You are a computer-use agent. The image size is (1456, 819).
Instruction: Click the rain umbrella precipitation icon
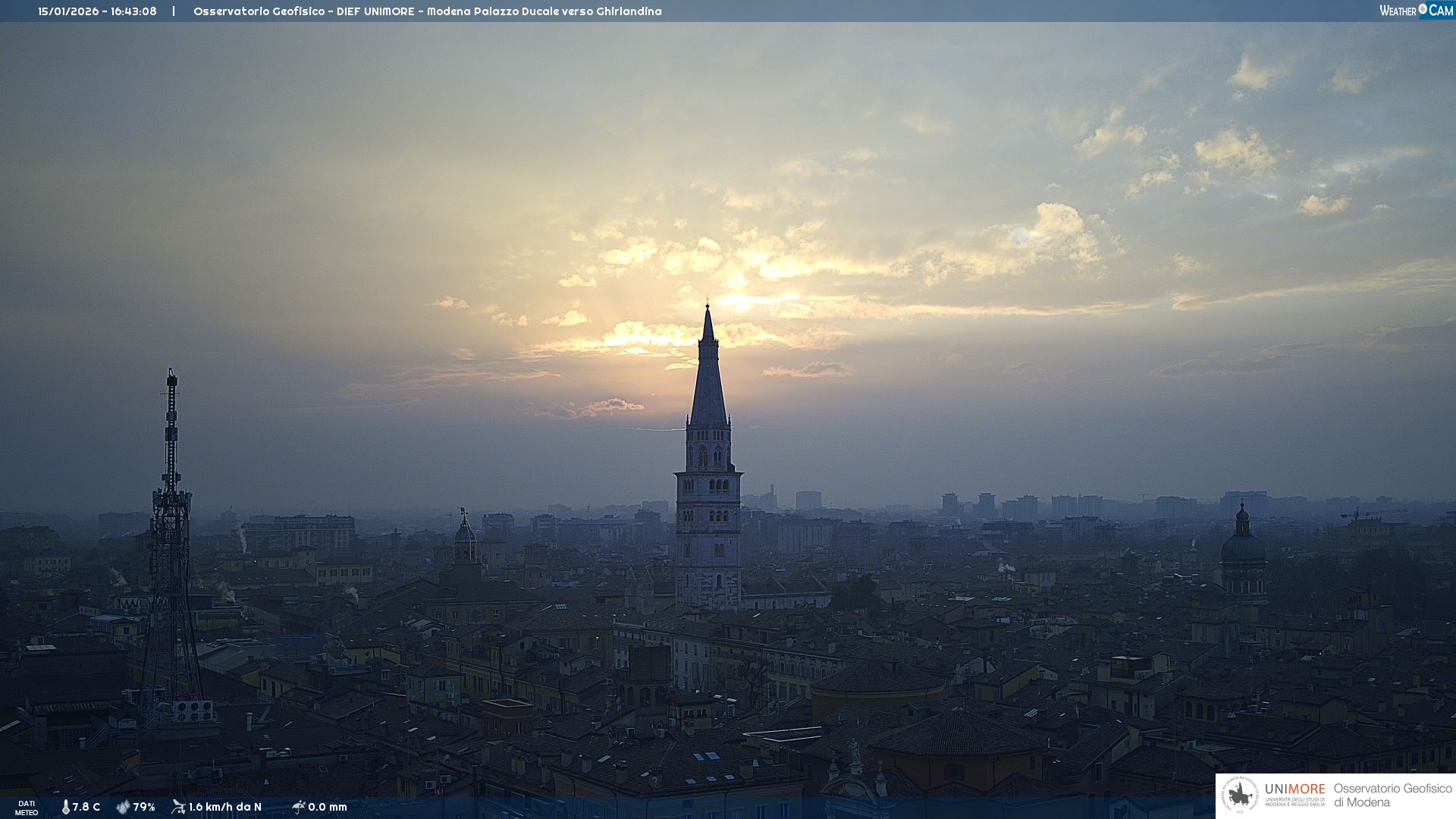point(298,807)
